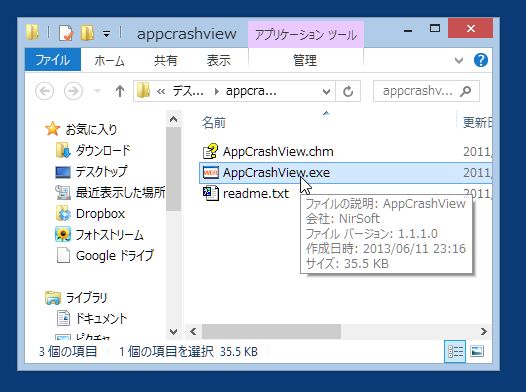Sort by the 更新日 column header
This screenshot has height=392, width=526.
tap(477, 123)
